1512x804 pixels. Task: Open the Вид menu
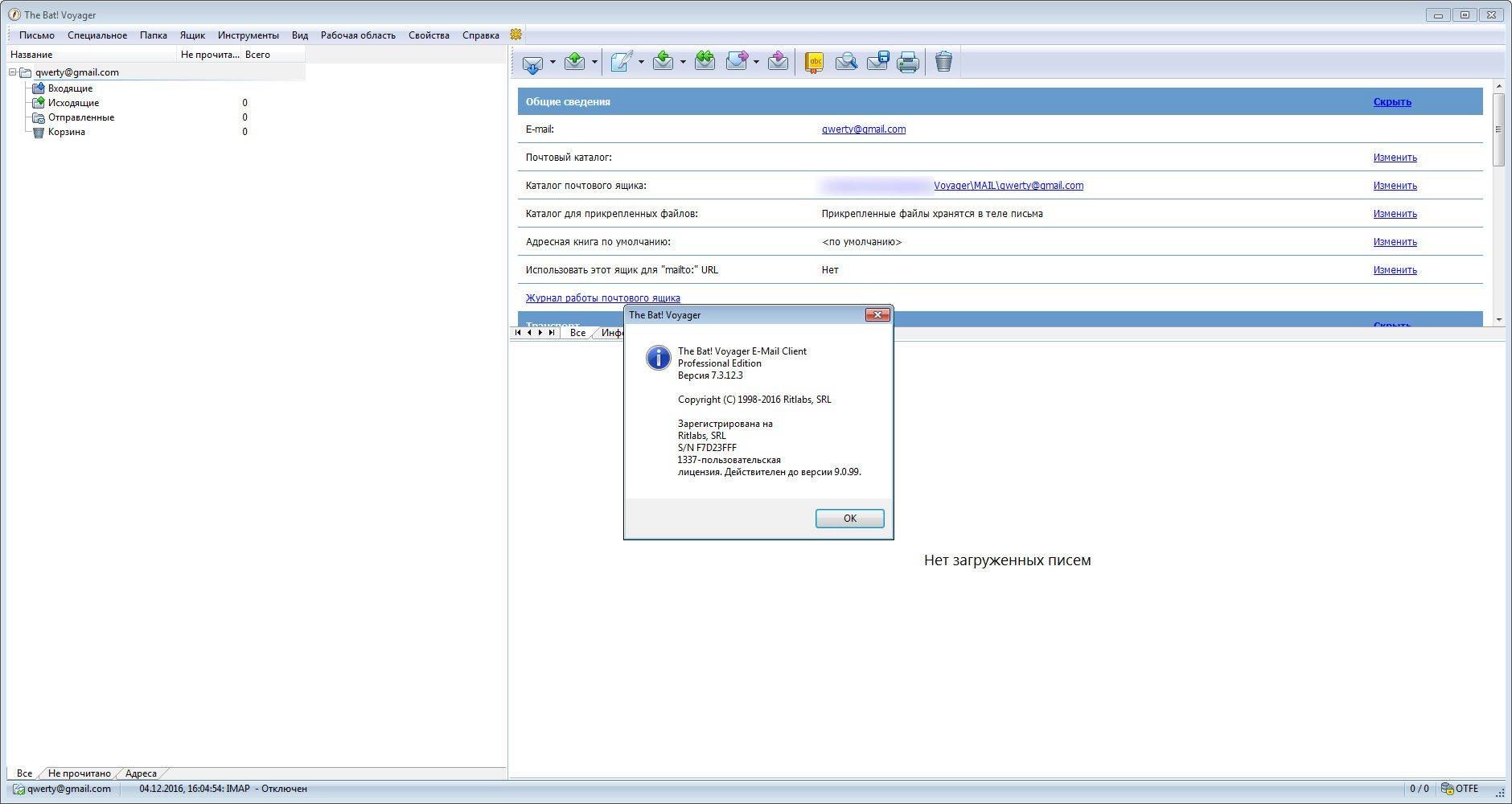coord(300,35)
